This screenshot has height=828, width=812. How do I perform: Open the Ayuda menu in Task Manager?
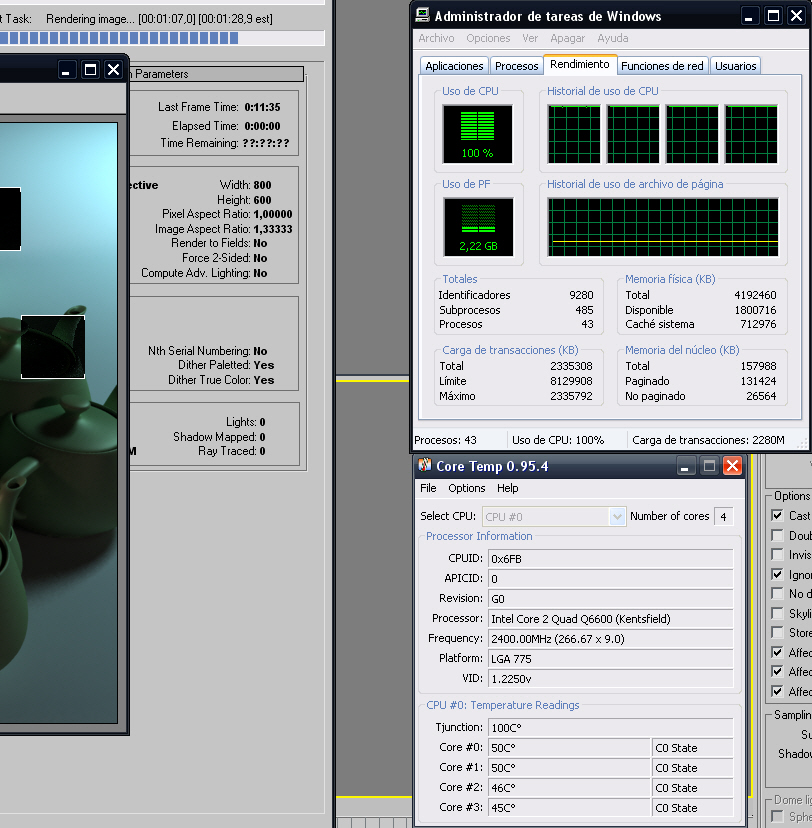[x=612, y=38]
